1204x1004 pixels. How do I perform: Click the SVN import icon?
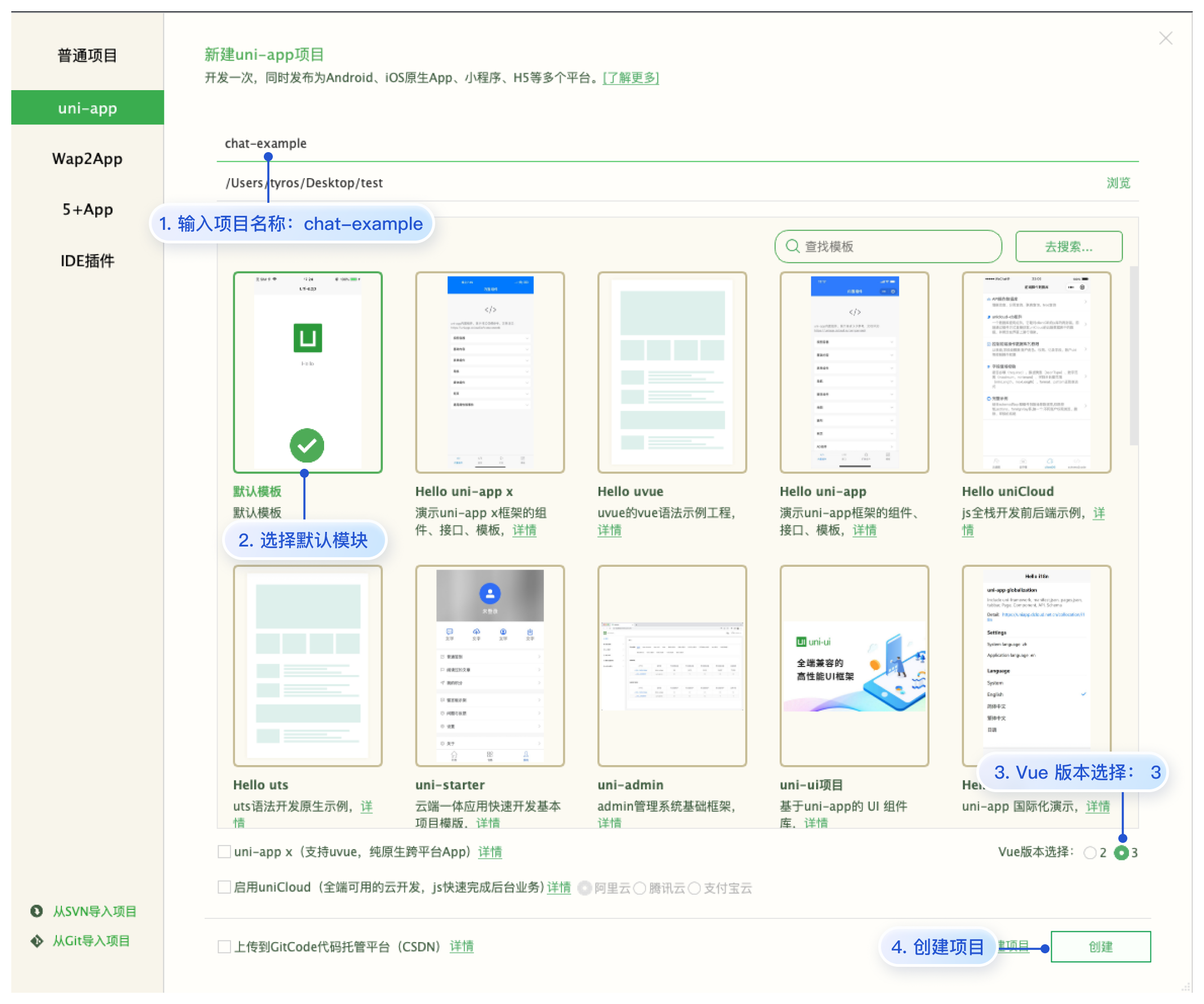37,910
